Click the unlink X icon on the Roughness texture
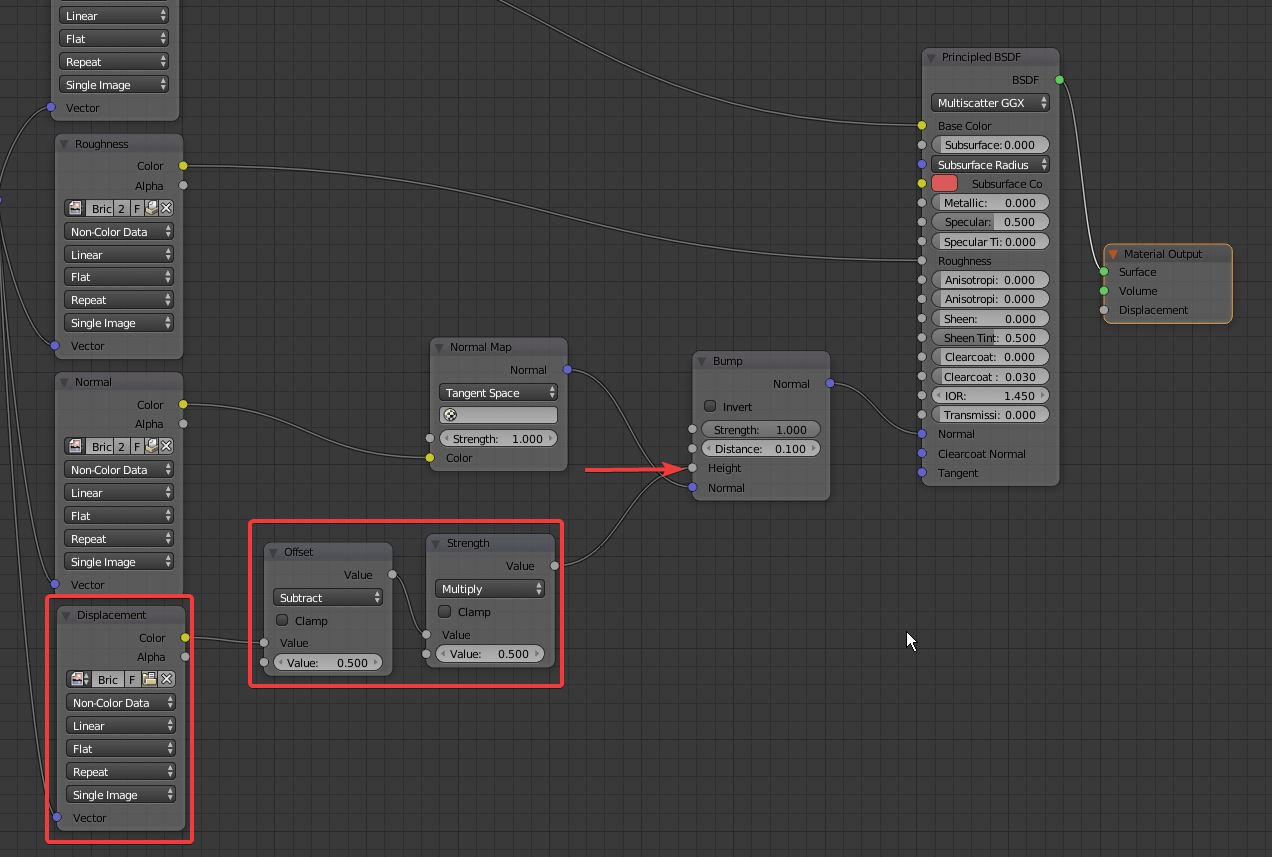 (166, 208)
